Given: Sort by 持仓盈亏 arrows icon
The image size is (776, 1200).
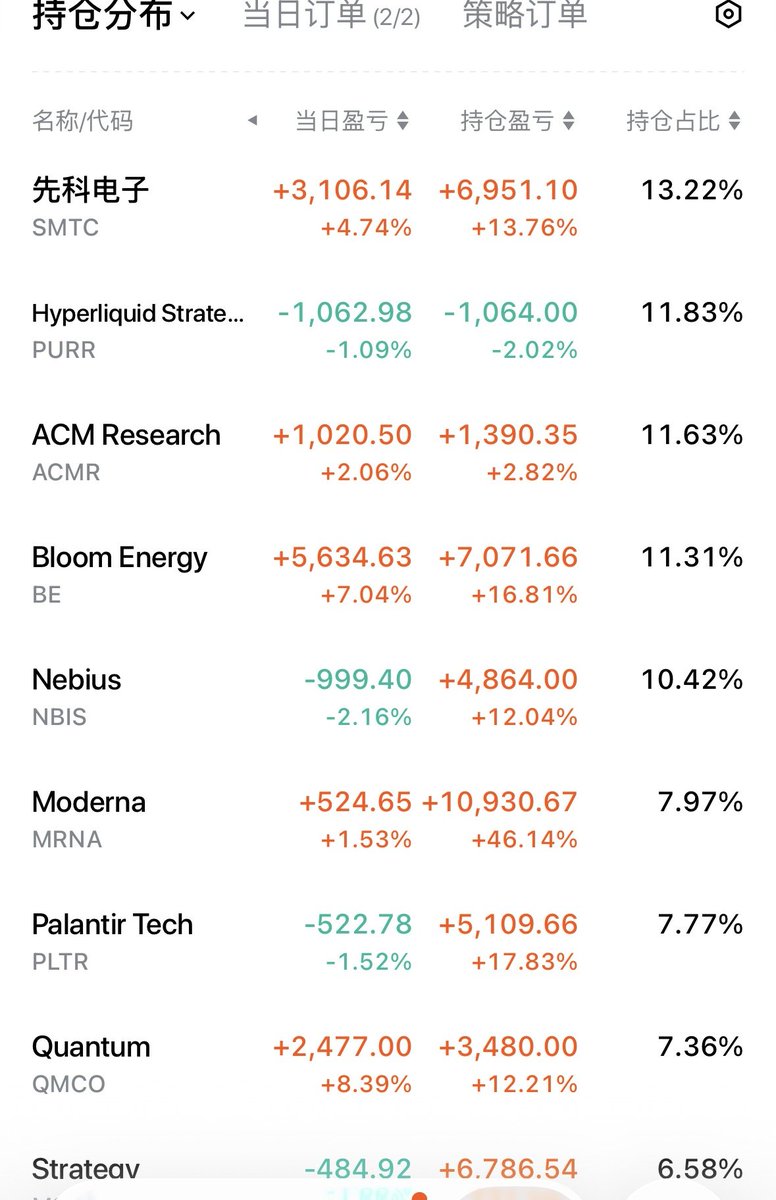Looking at the screenshot, I should click(x=569, y=122).
